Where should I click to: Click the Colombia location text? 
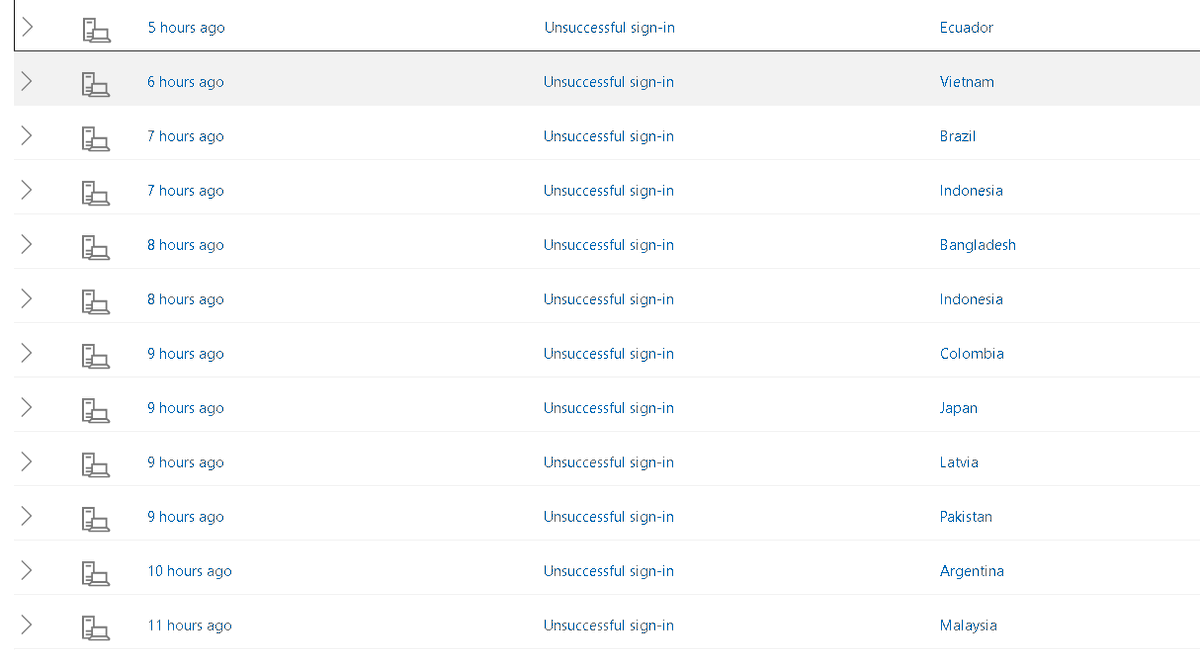(972, 353)
